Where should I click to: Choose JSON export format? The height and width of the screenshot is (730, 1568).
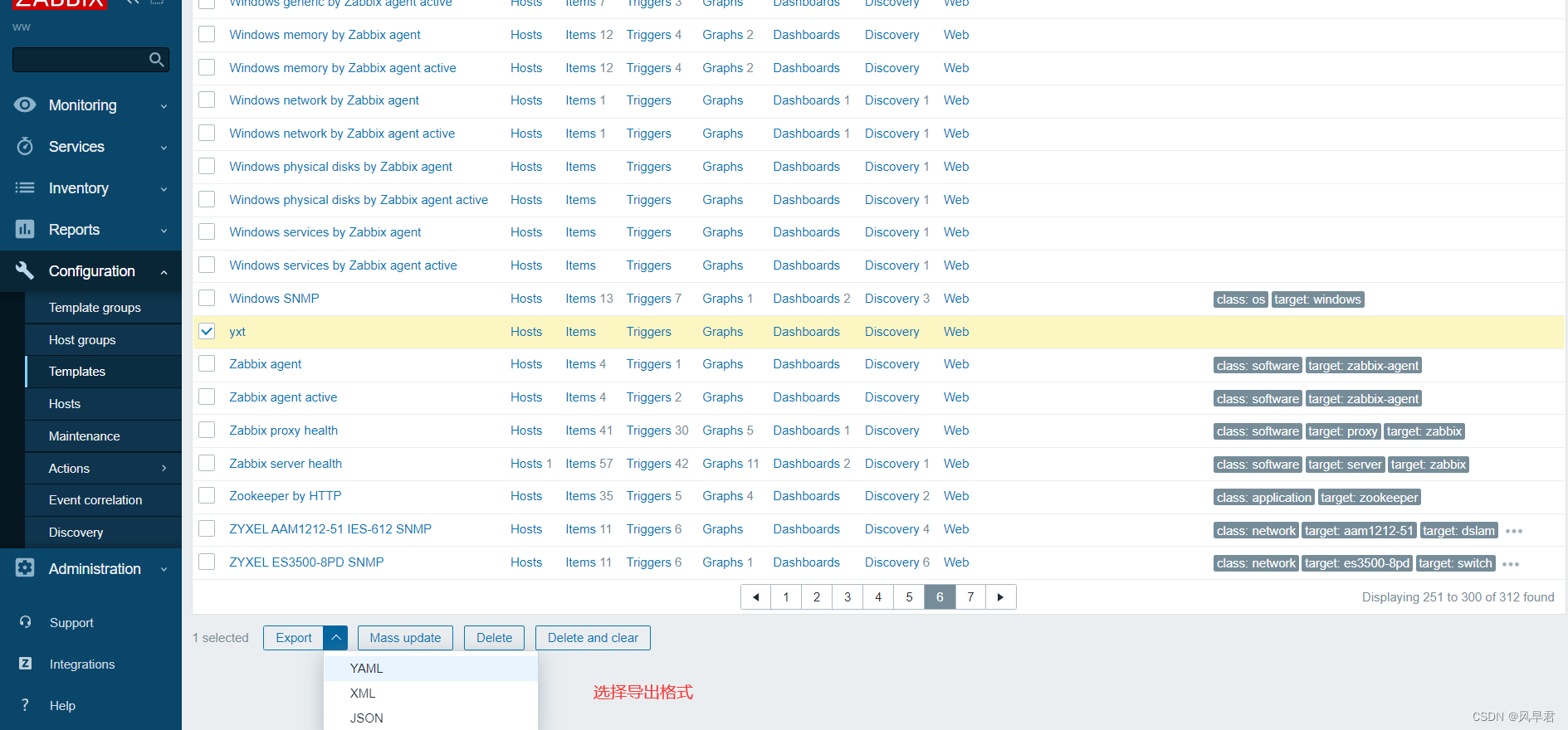(431, 718)
